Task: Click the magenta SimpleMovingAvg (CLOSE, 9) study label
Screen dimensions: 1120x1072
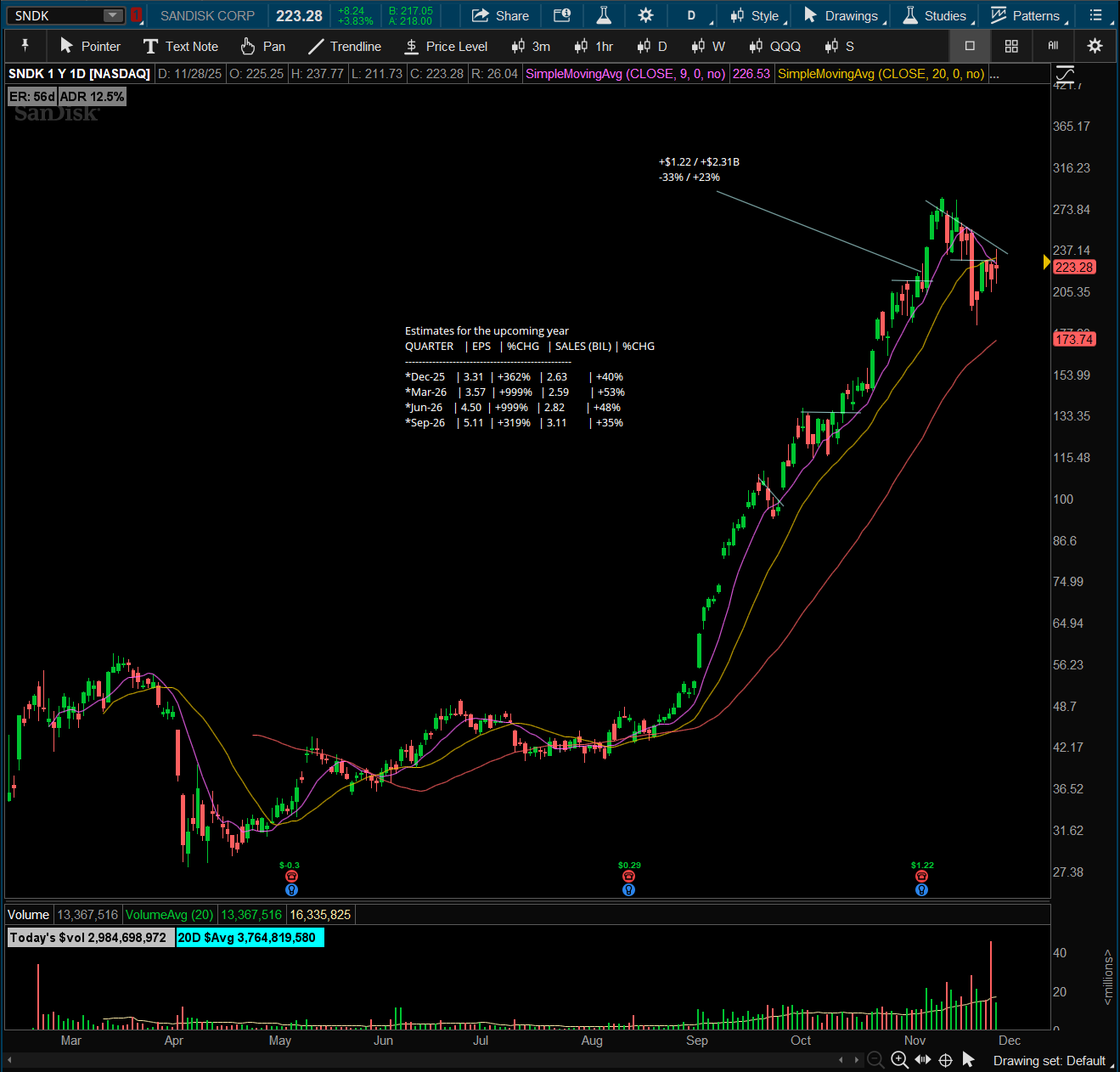Action: [x=626, y=74]
